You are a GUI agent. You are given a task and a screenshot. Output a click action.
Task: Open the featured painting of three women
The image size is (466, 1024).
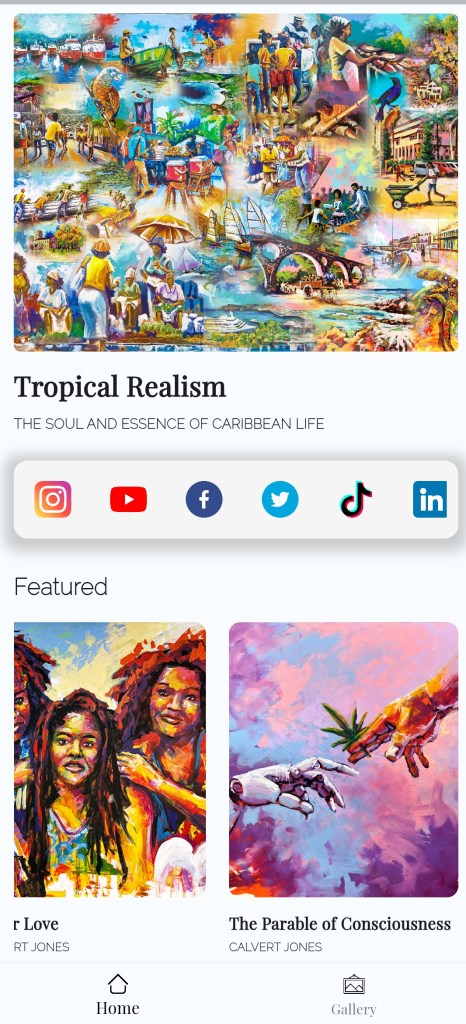pos(110,759)
